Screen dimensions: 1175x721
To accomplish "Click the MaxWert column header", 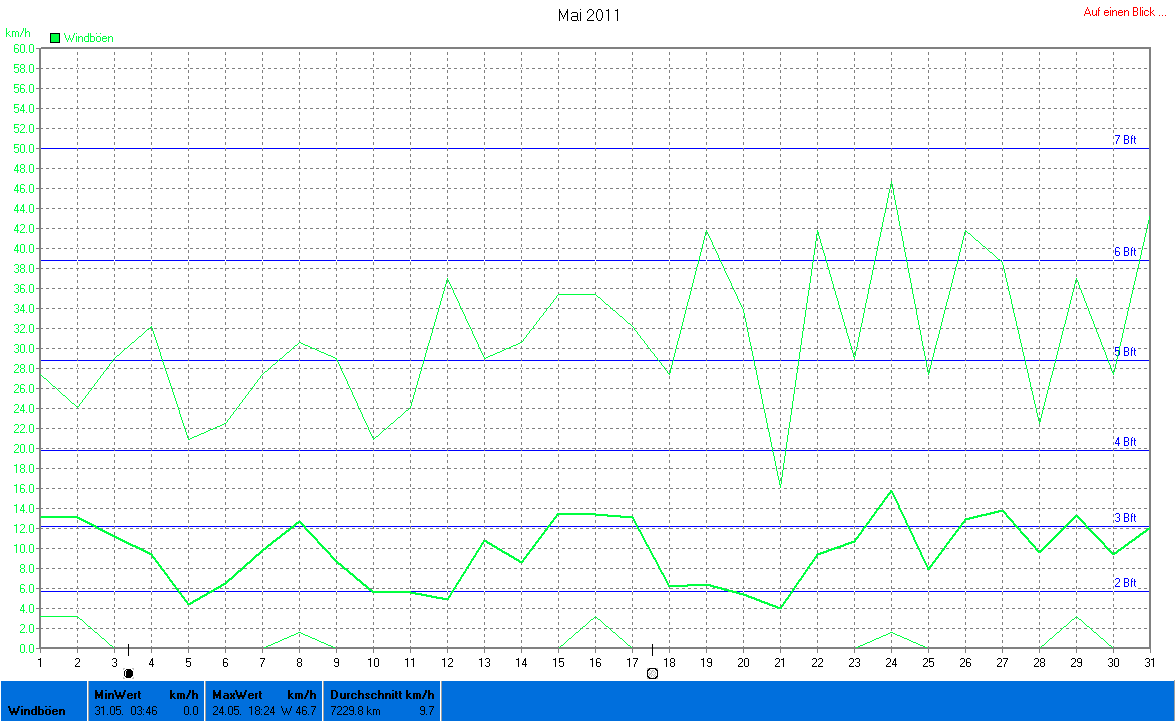I will pyautogui.click(x=237, y=695).
